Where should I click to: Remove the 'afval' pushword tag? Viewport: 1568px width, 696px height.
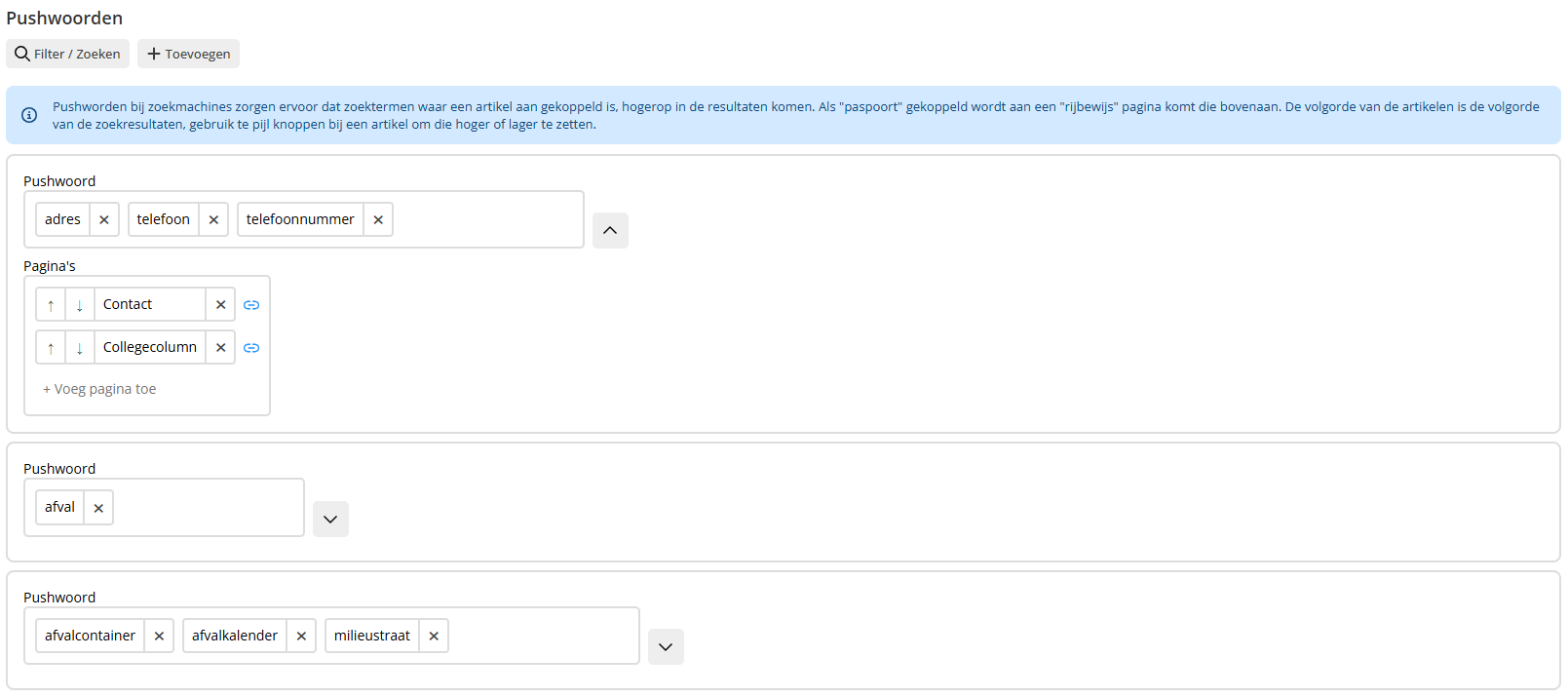98,508
